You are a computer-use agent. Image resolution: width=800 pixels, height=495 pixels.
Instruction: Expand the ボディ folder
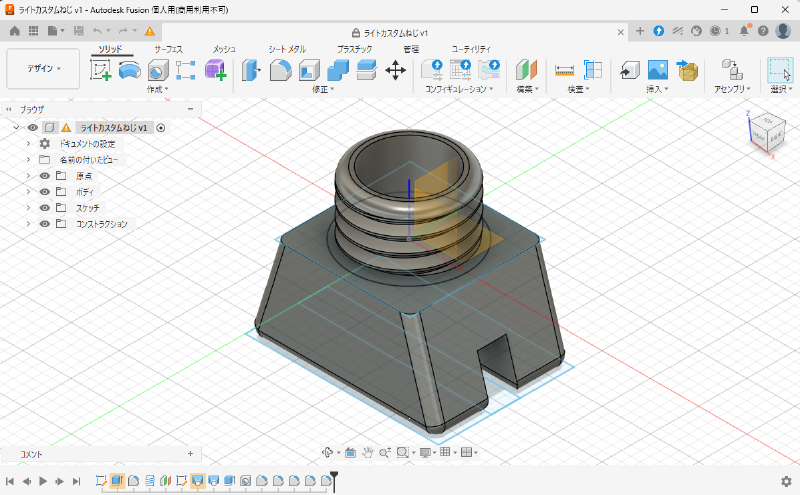pos(29,192)
